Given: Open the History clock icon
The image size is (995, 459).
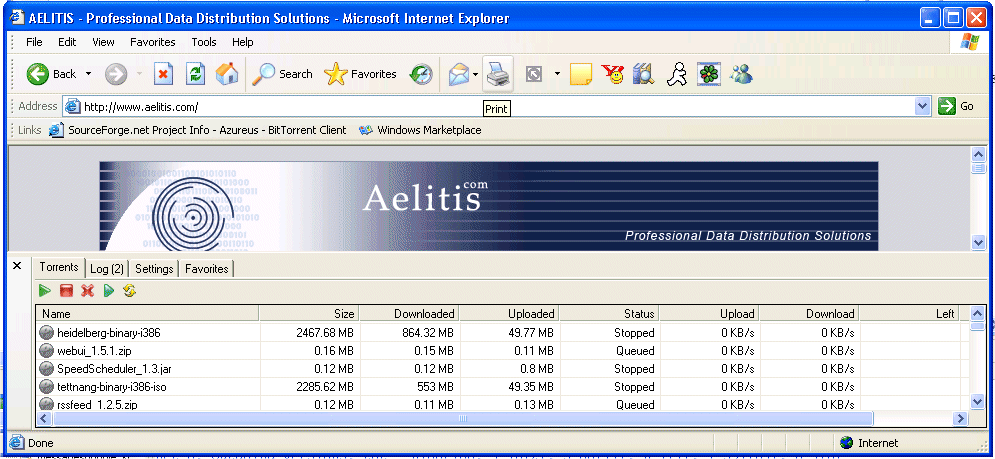Looking at the screenshot, I should click(x=421, y=74).
